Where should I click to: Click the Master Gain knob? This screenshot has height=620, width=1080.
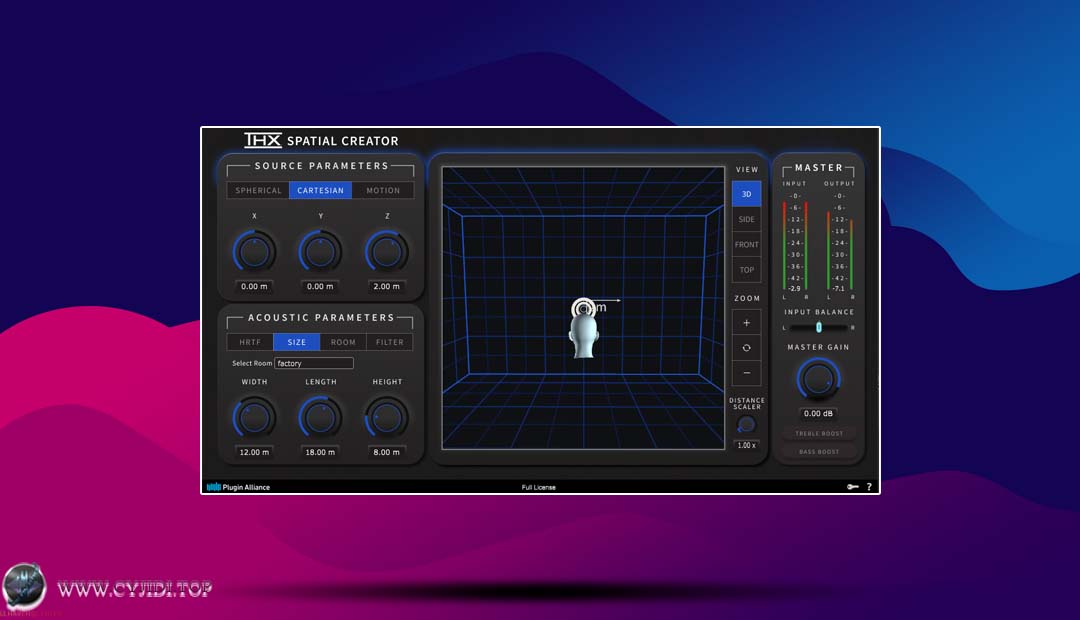coord(818,379)
